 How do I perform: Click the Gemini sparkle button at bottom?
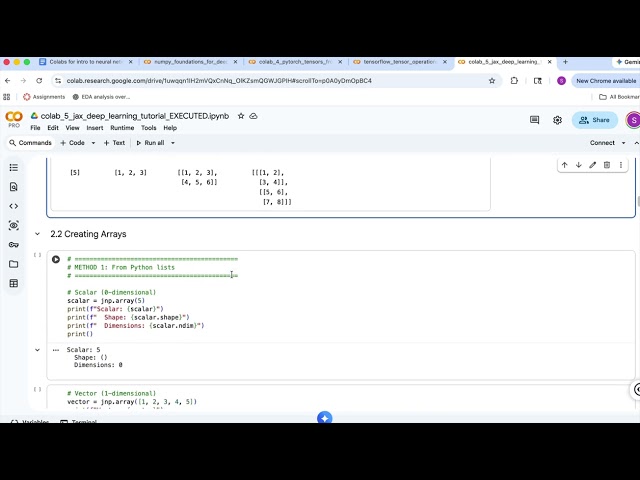pos(324,418)
